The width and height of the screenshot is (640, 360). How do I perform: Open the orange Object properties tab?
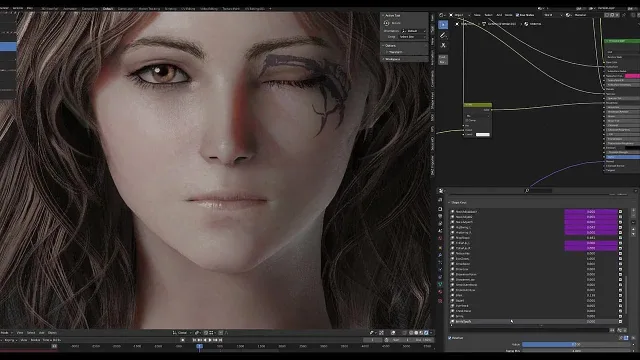tap(440, 247)
